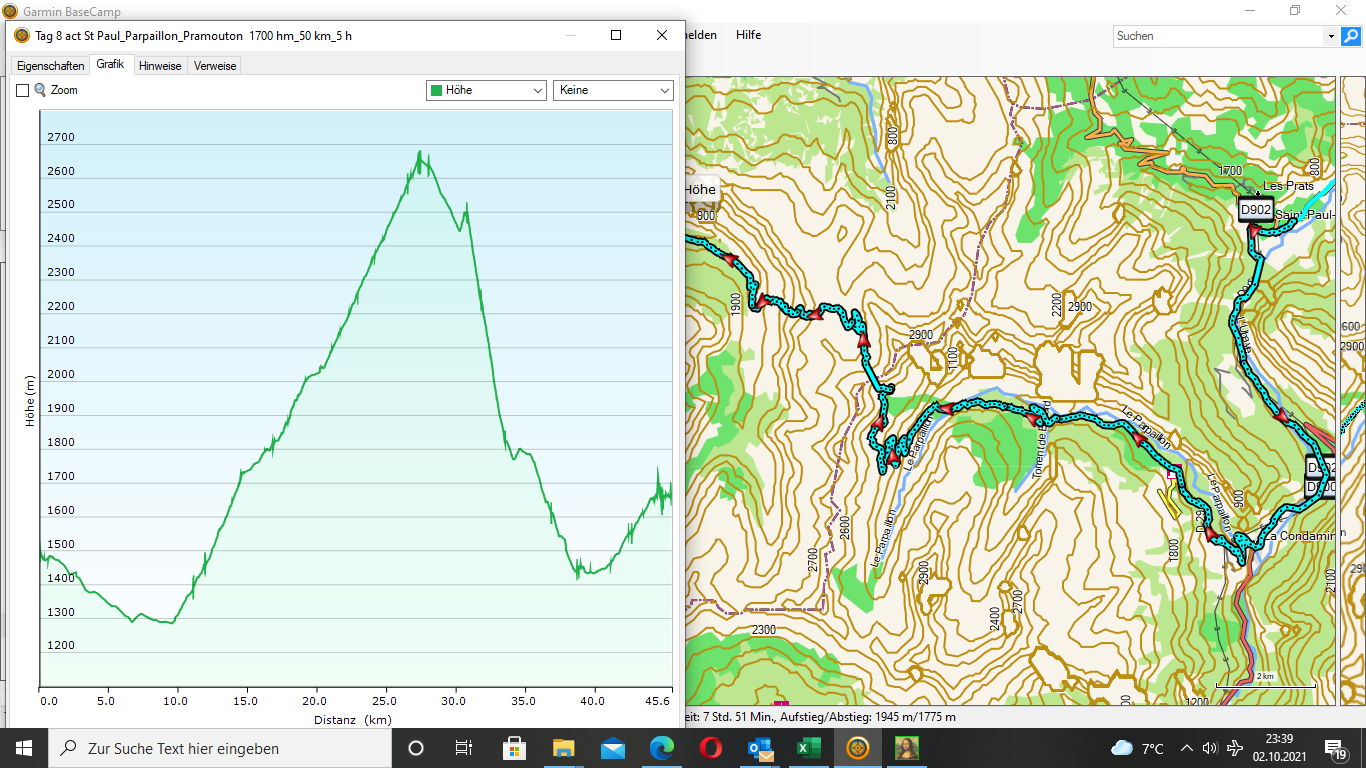
Task: Click the D902 road shield on the map
Action: [1255, 210]
